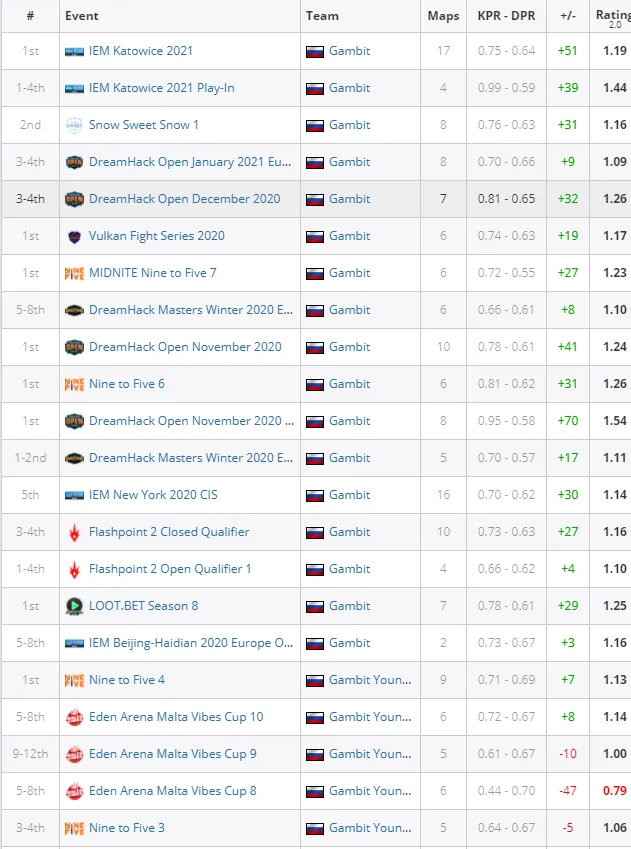Open the Snow Sweet Snow 1 event link
This screenshot has width=631, height=849.
144,125
